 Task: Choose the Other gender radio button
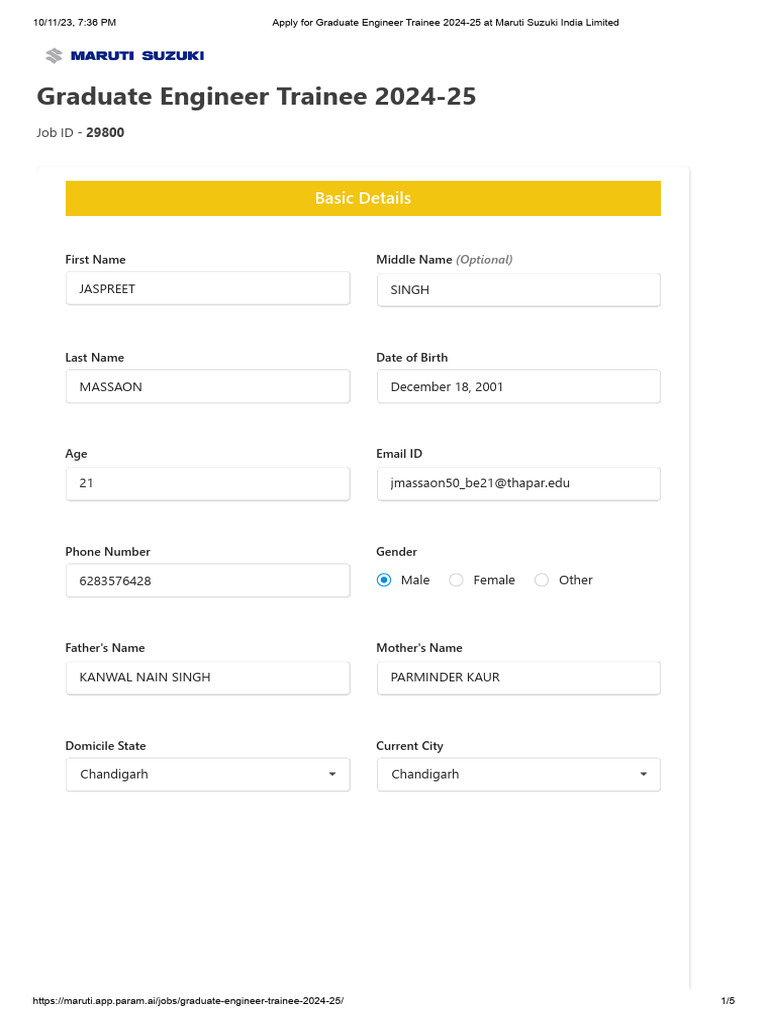pos(541,580)
